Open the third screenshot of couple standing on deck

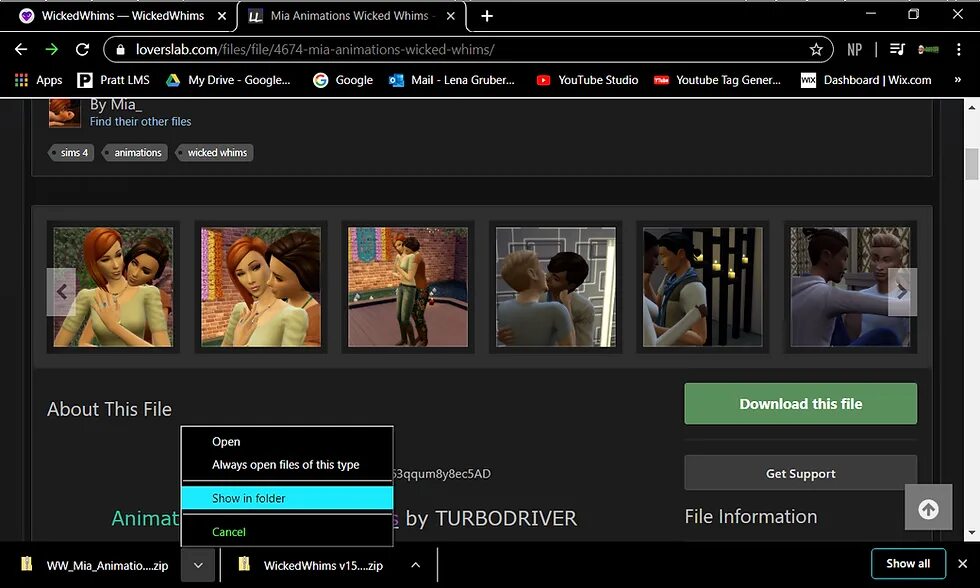[408, 287]
